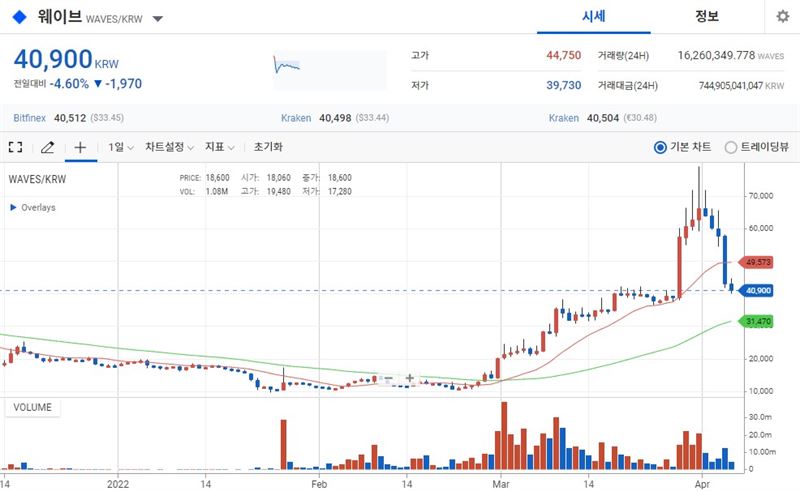800x491 pixels.
Task: Activate the crosshair cursor tool
Action: (80, 147)
